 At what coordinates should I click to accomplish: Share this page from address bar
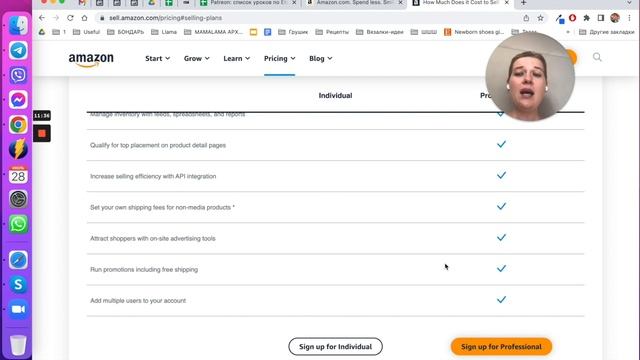(526, 18)
